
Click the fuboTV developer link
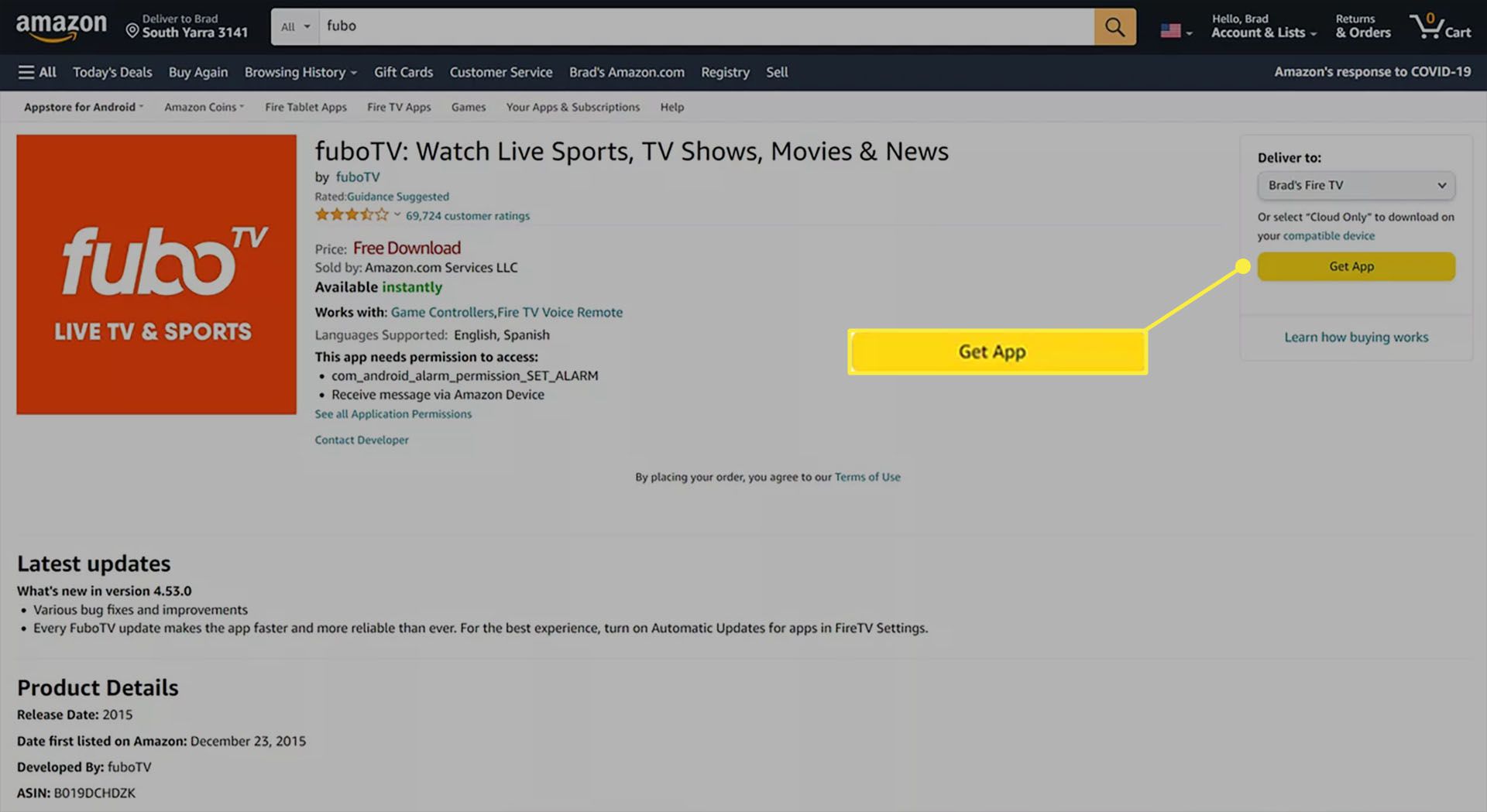358,176
